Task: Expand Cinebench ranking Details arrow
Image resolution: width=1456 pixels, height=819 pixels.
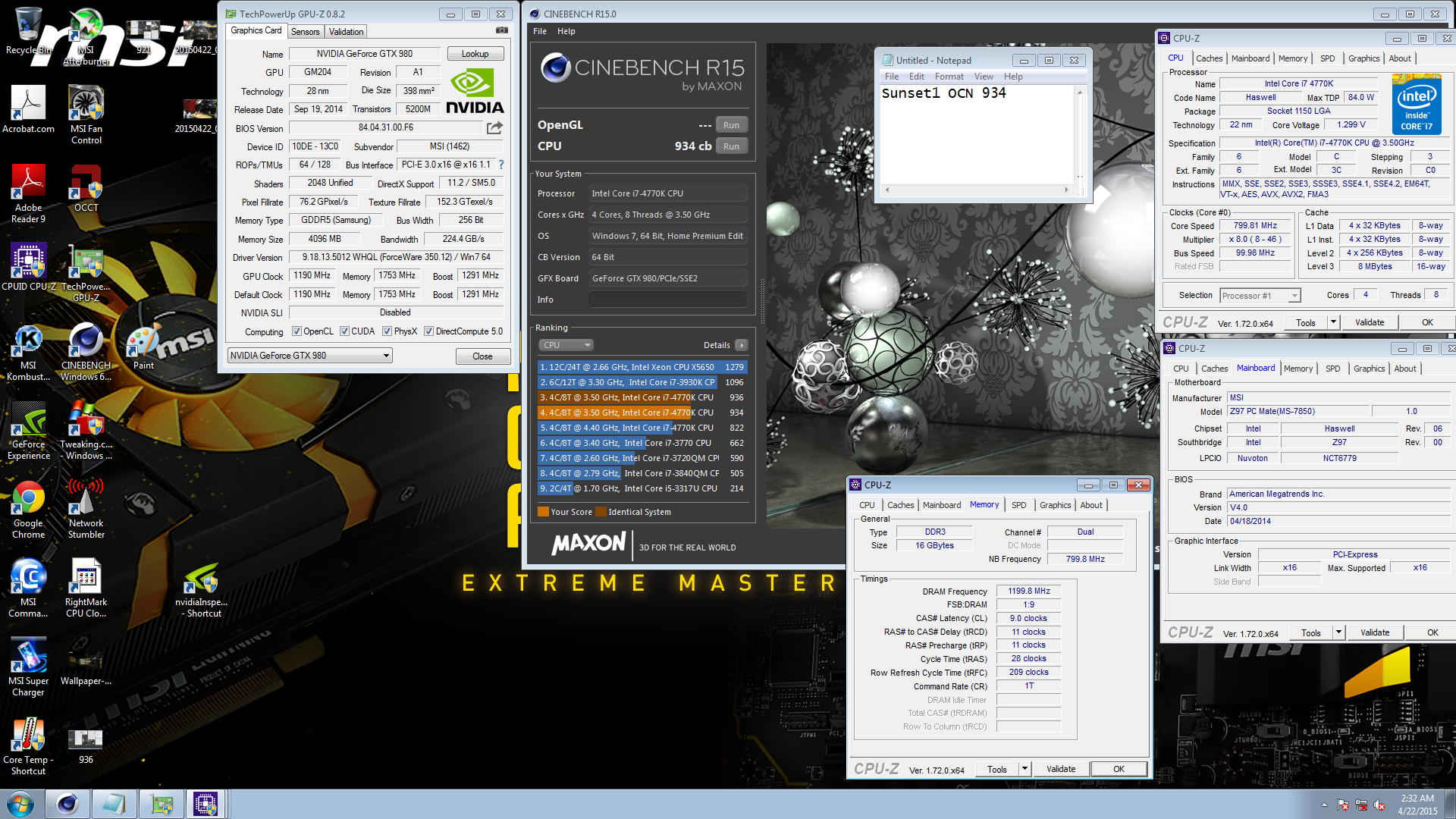Action: point(742,345)
